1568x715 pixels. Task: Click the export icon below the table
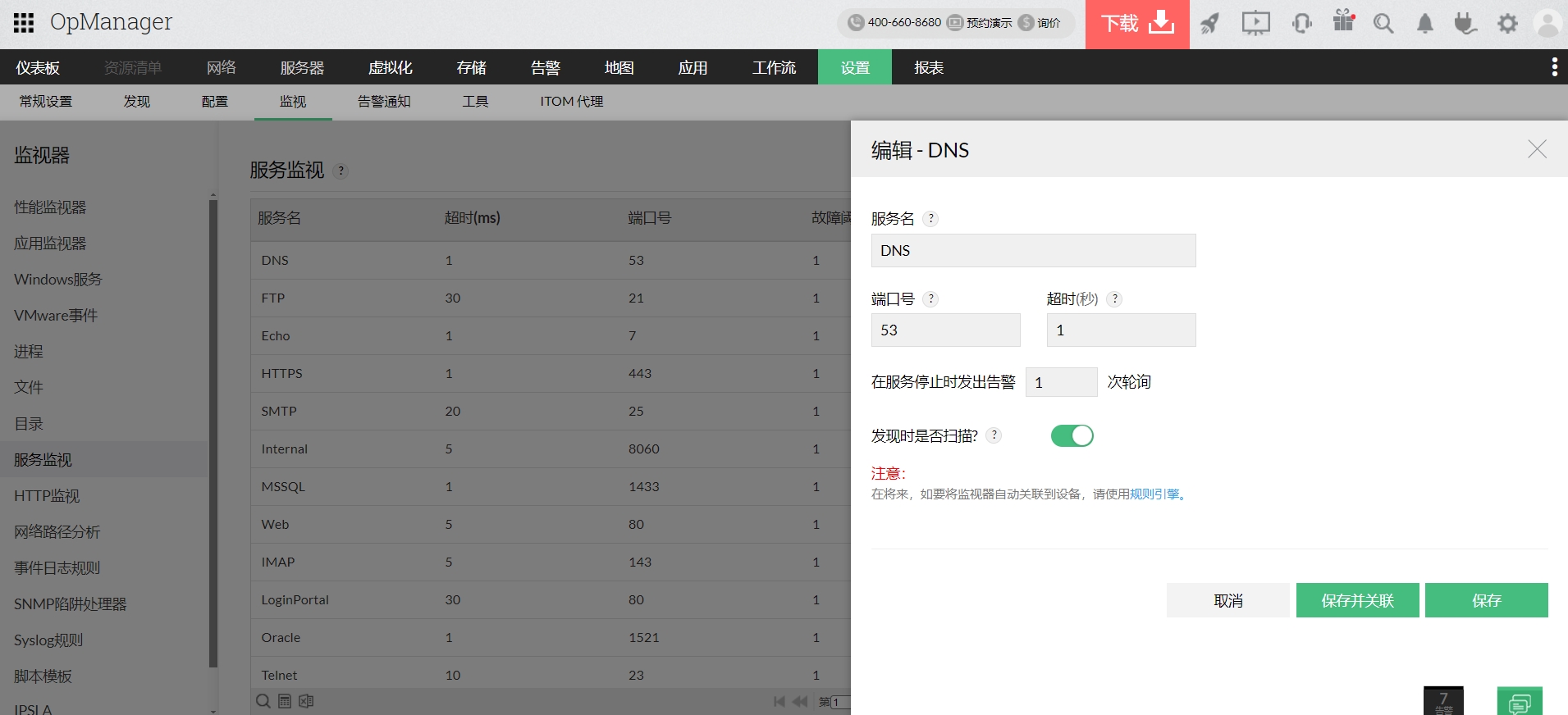click(x=306, y=701)
